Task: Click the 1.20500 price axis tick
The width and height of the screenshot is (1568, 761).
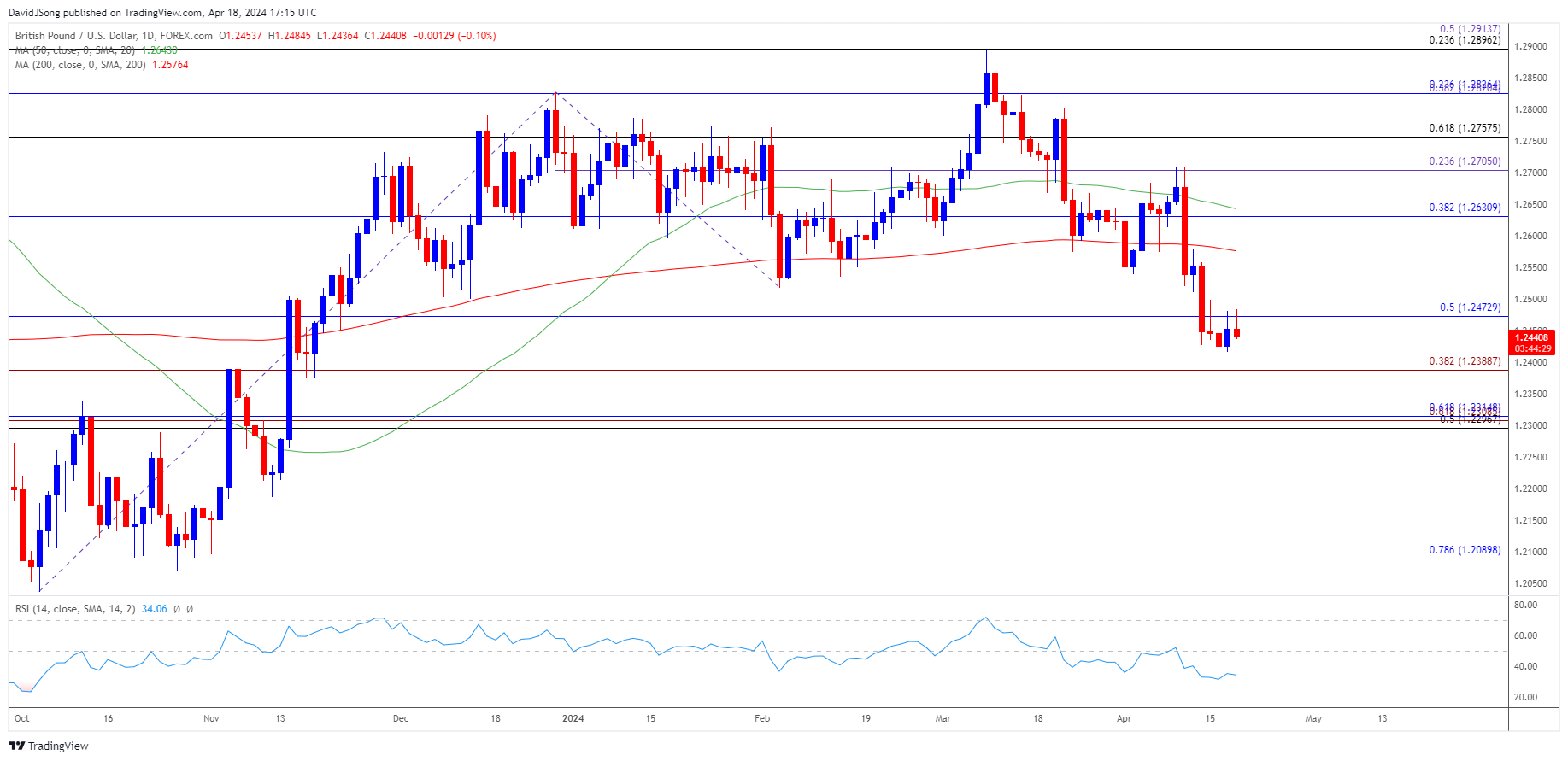Action: pyautogui.click(x=1531, y=583)
